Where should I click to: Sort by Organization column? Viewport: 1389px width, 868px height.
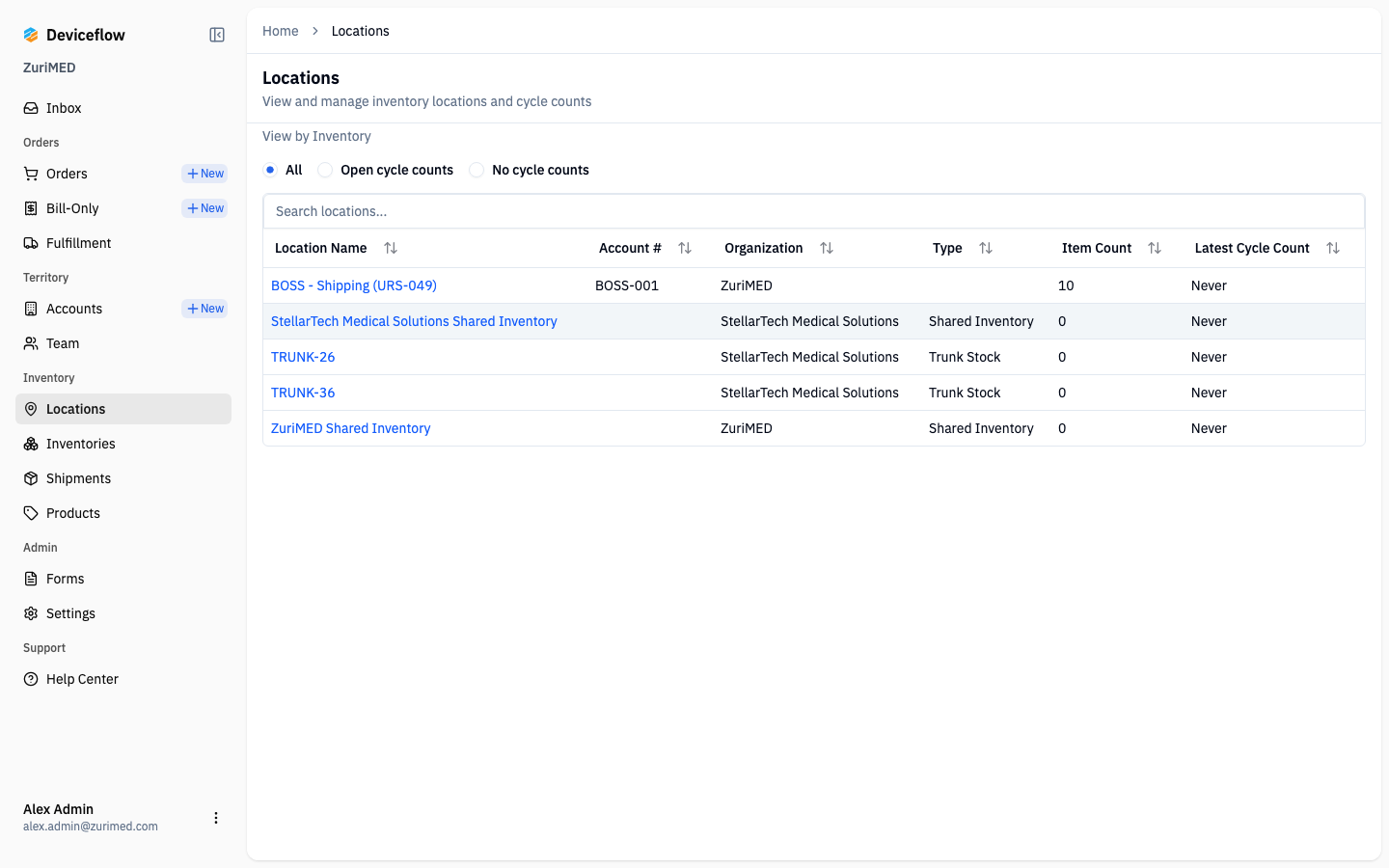[x=827, y=248]
